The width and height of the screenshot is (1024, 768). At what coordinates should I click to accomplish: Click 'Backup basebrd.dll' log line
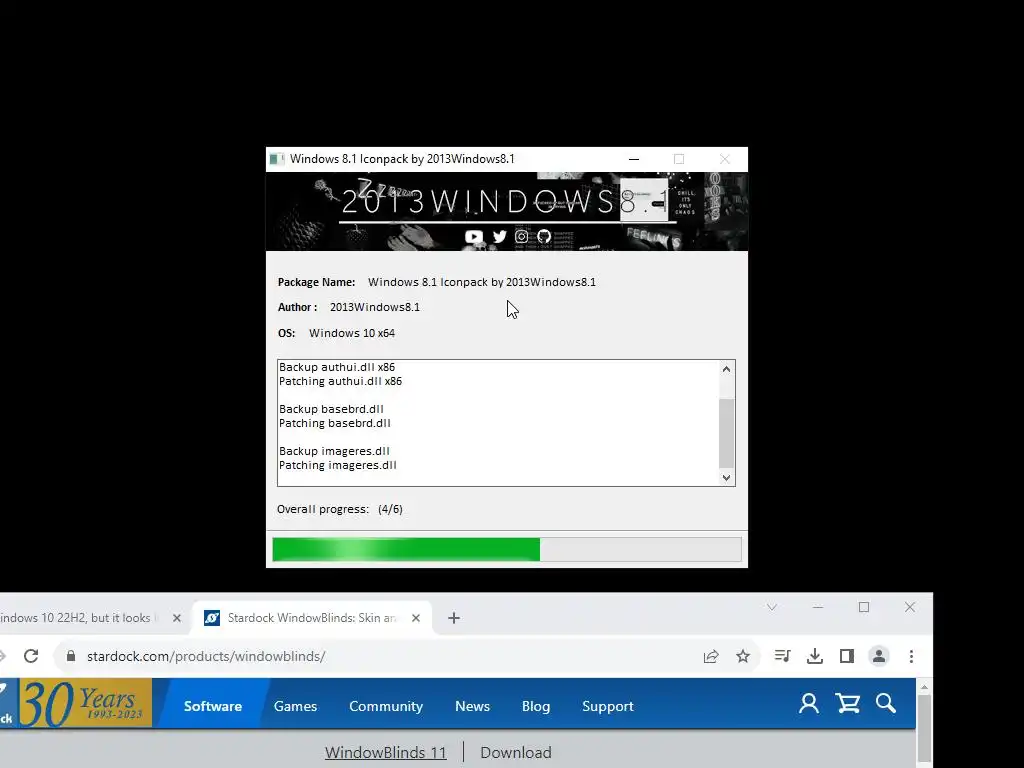[x=331, y=409]
